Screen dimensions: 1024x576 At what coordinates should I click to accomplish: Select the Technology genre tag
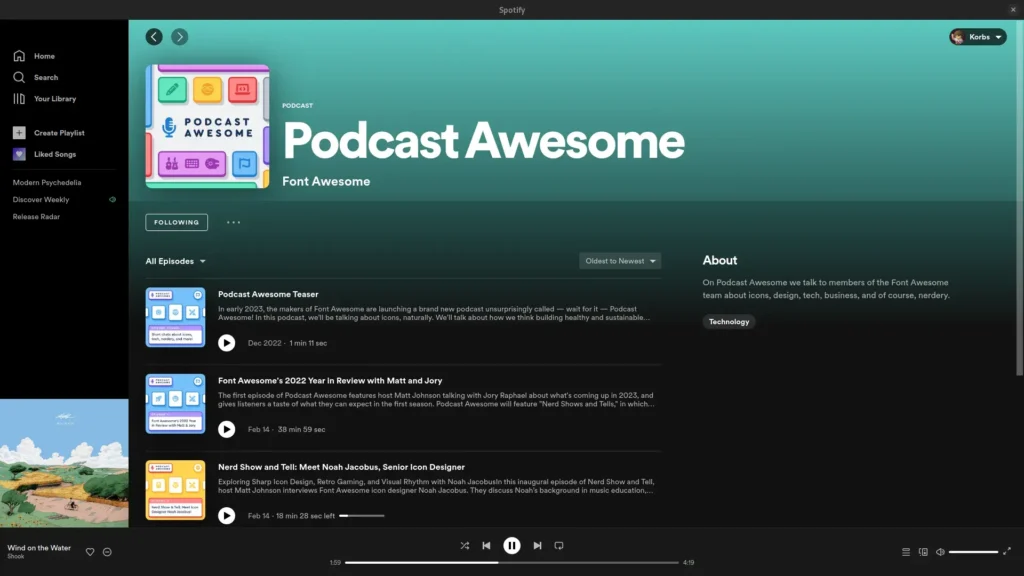[729, 321]
